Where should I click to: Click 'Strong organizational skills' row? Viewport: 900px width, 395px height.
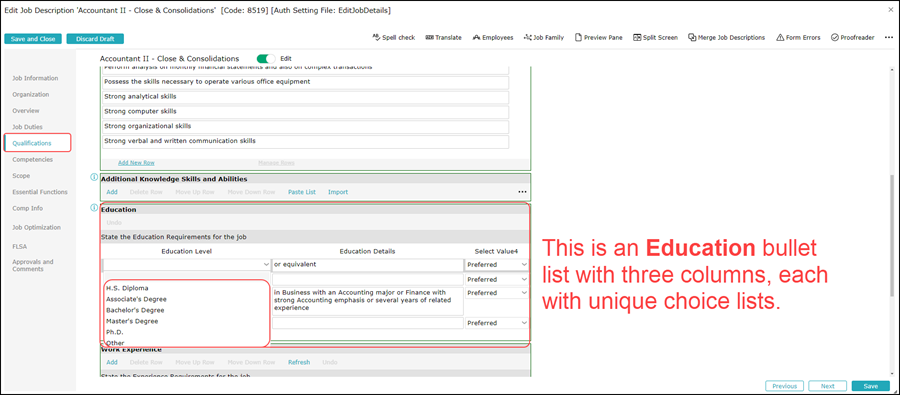306,126
